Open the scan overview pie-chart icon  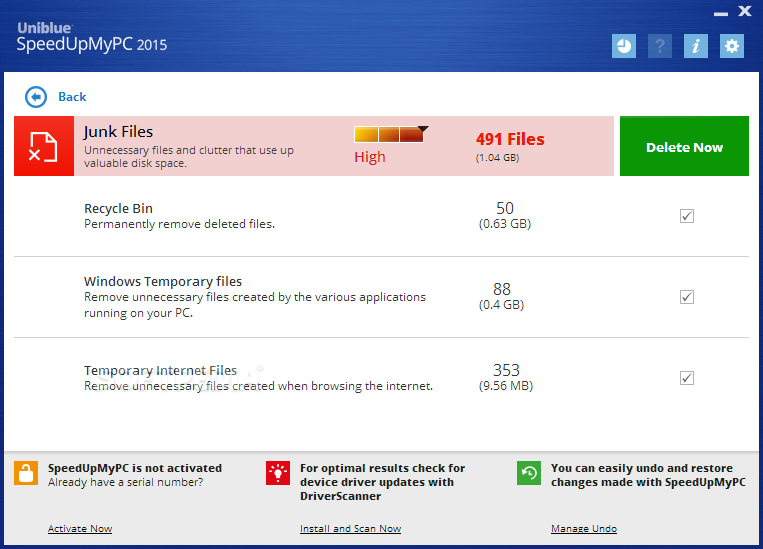click(x=624, y=46)
